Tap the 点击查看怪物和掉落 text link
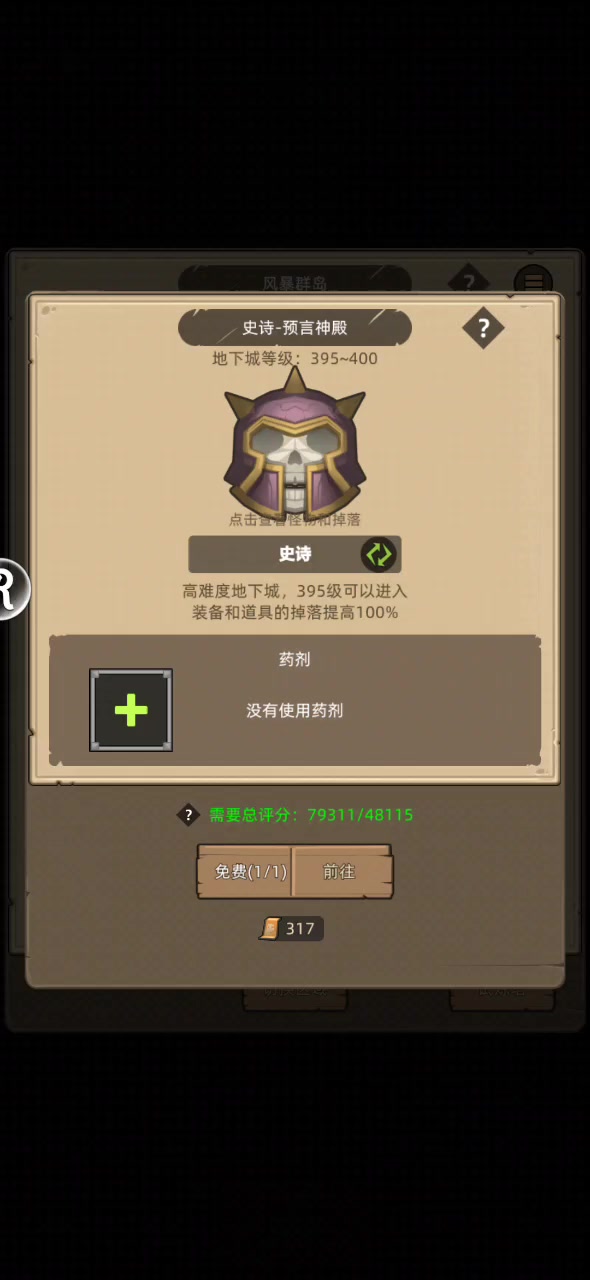Viewport: 590px width, 1280px height. coord(295,520)
